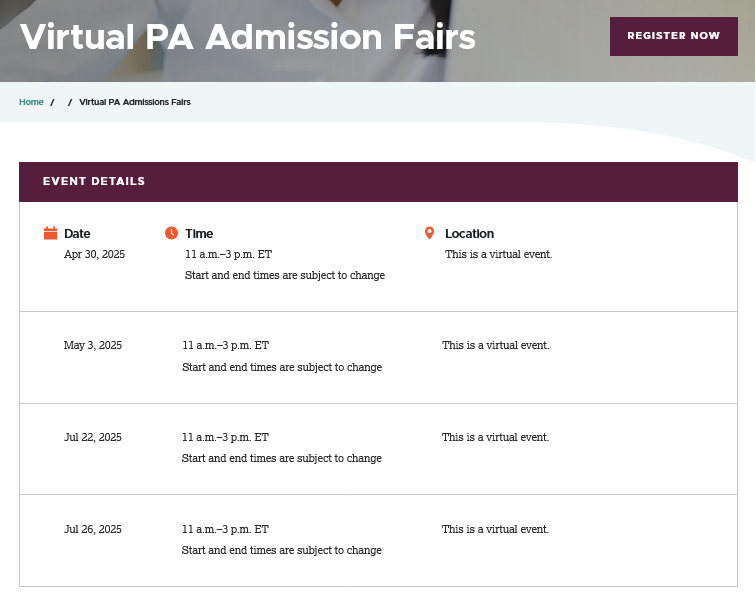Click the Jul 22 event time text

tap(225, 437)
